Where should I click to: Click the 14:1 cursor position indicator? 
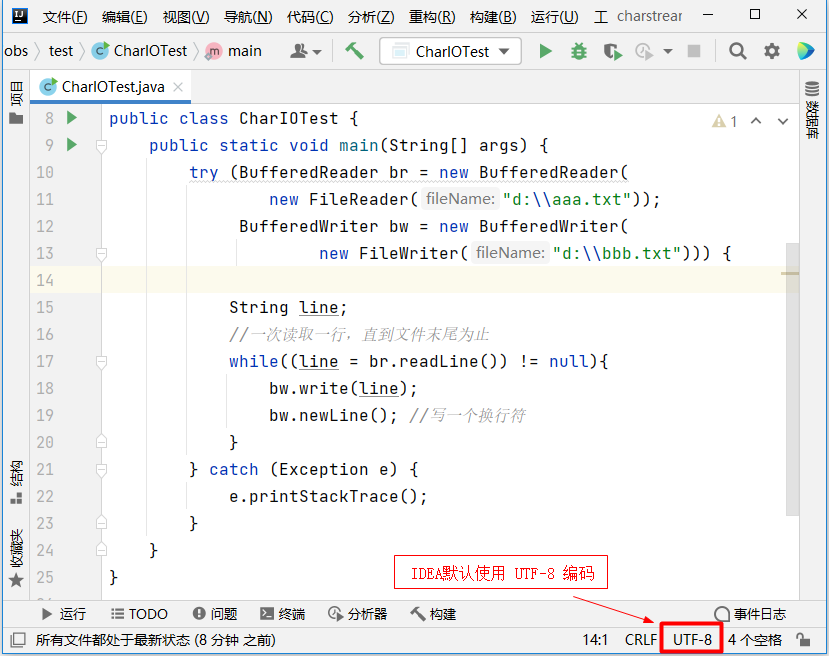[x=595, y=640]
